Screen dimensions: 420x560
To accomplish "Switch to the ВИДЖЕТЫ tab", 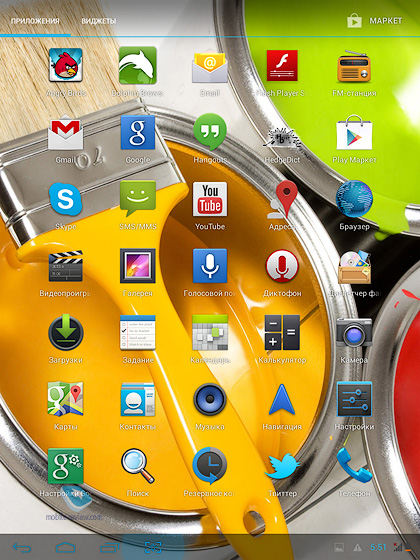I will point(99,21).
